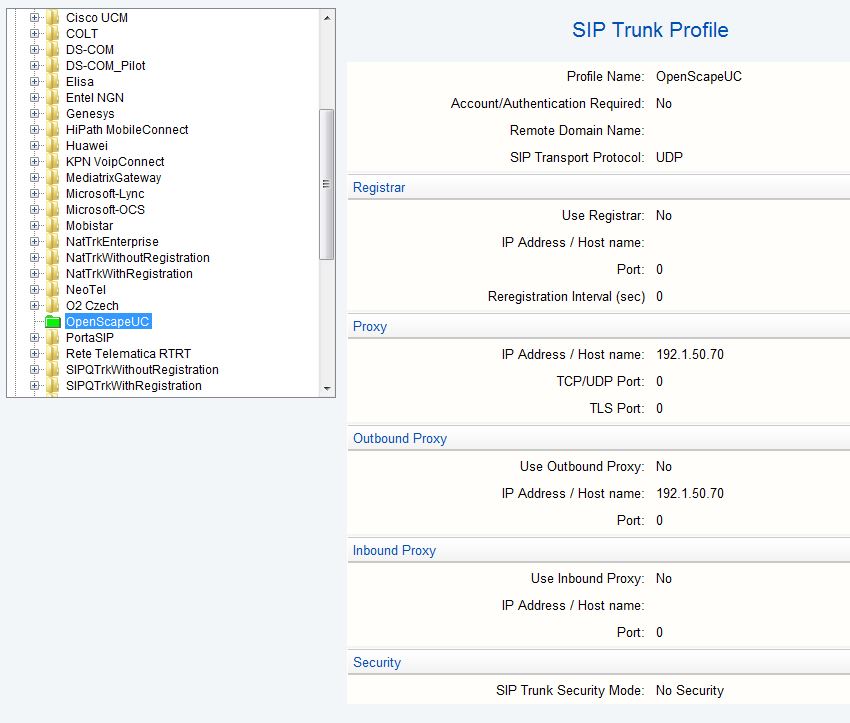Click the HiPath MobileConnect folder icon

point(53,130)
